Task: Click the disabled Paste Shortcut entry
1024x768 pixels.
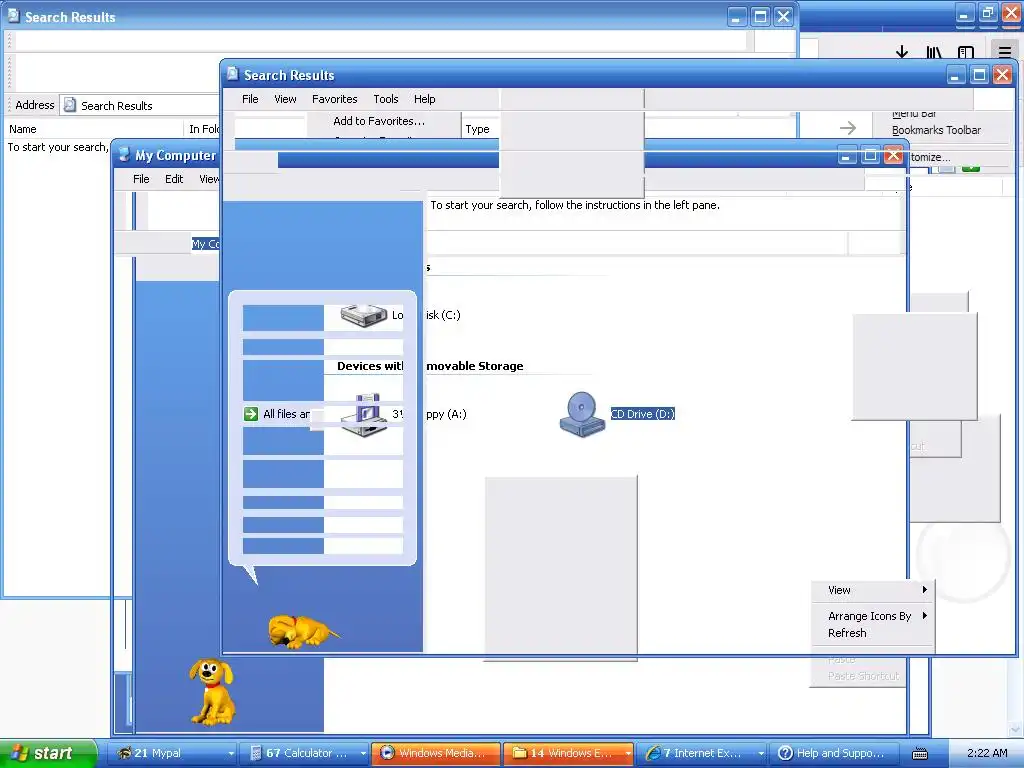Action: pyautogui.click(x=863, y=676)
